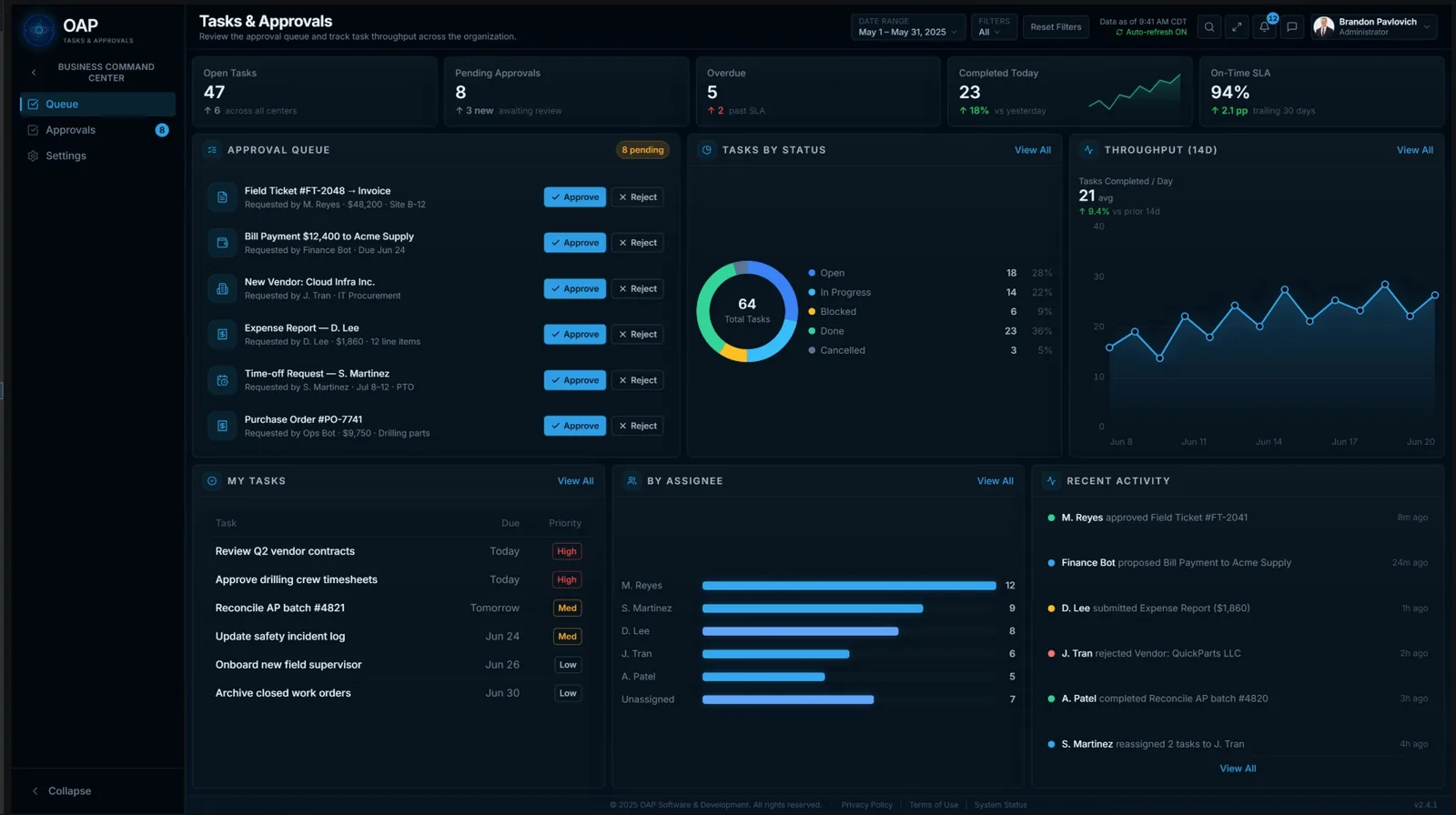
Task: Open the chat messages icon
Action: tap(1292, 27)
